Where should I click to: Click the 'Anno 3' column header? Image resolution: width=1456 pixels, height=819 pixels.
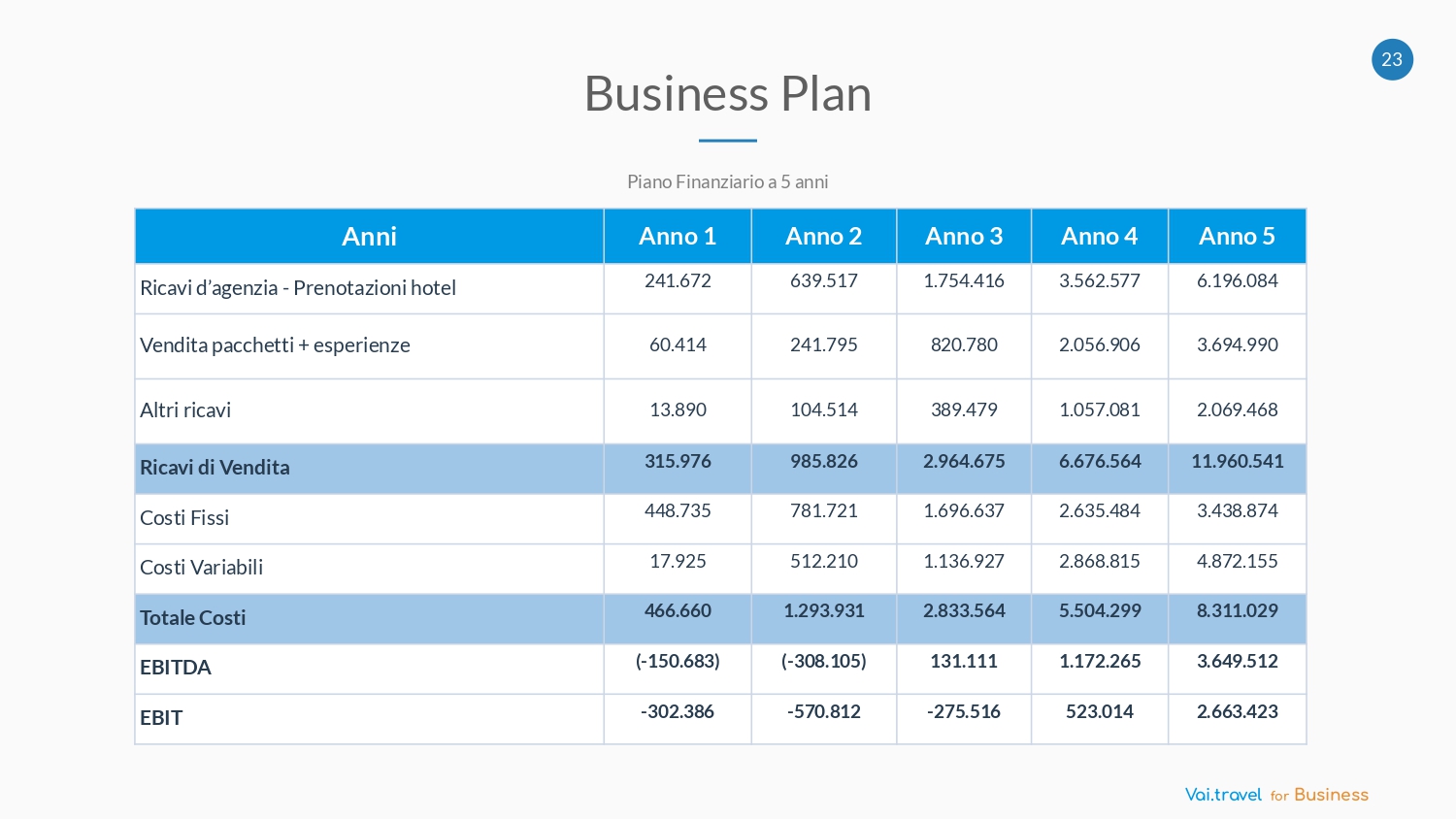(964, 236)
